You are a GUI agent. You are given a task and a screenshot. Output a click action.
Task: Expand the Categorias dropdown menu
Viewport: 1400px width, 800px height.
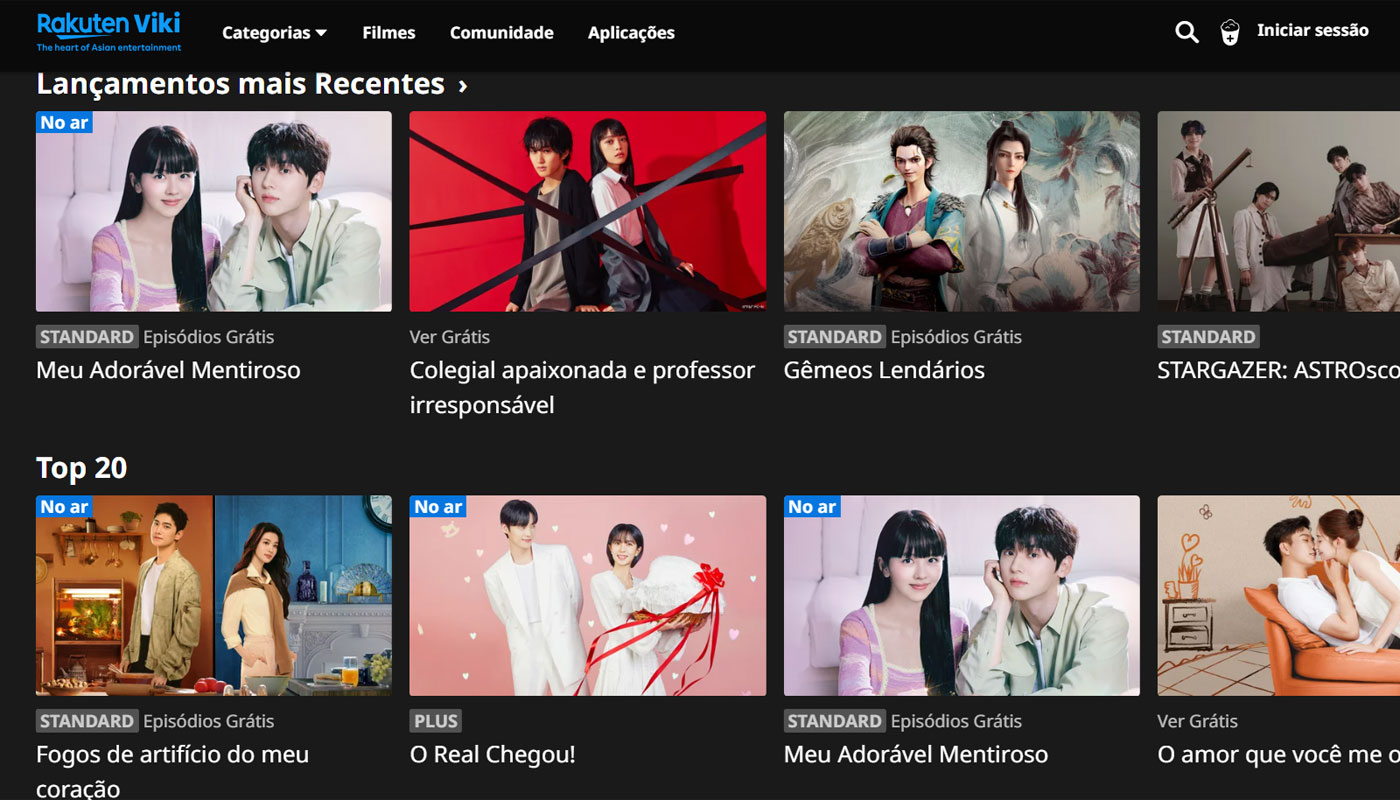(x=274, y=33)
